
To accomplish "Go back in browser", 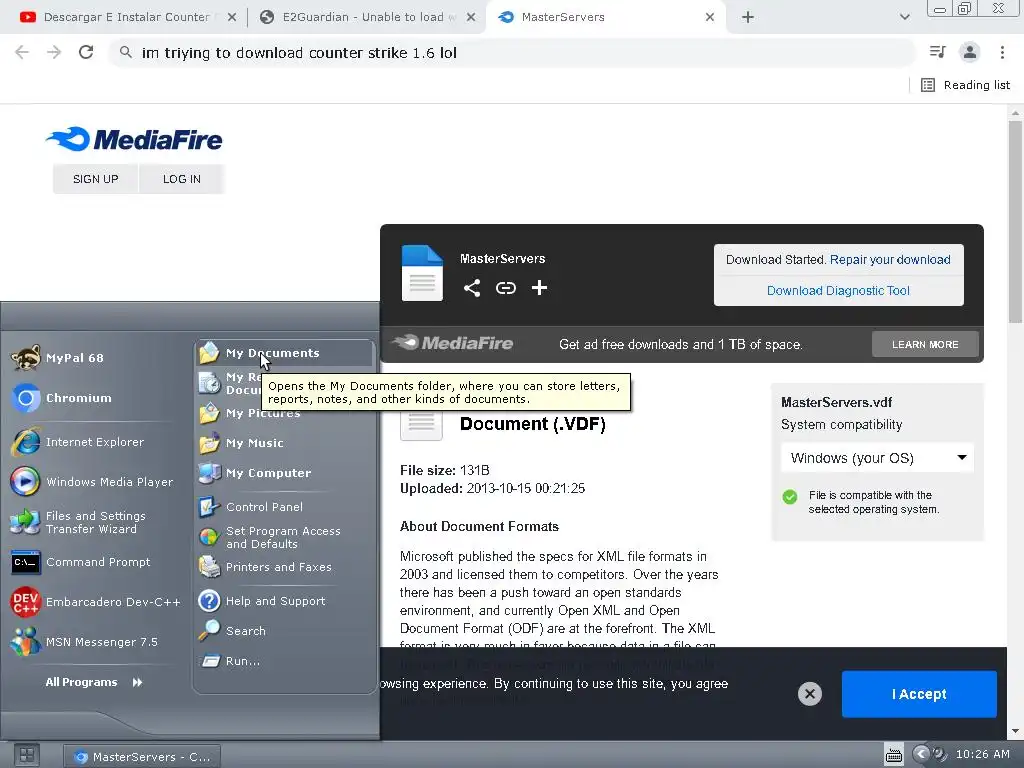I will pyautogui.click(x=22, y=52).
